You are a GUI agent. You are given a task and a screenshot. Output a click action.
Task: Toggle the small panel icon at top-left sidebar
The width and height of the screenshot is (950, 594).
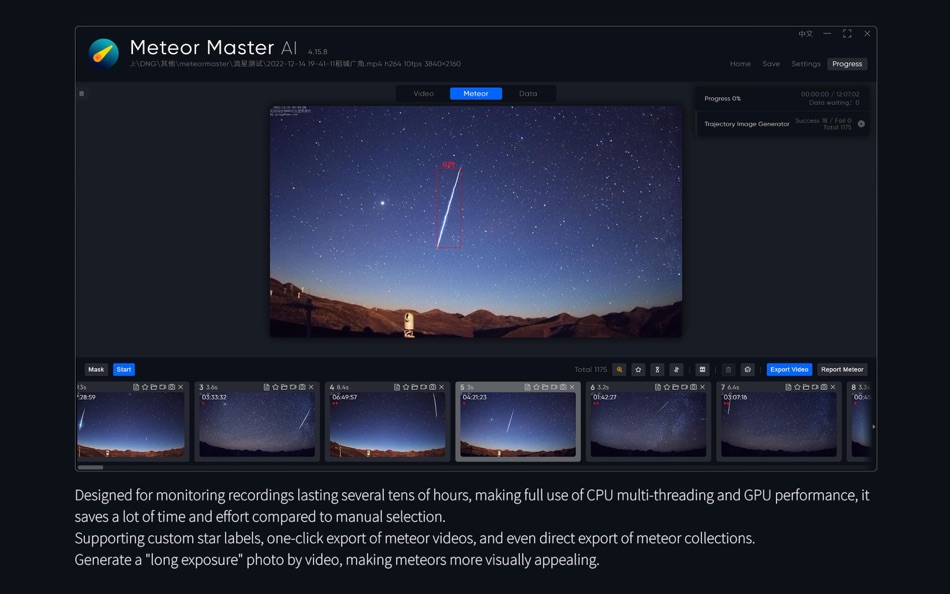[81, 93]
